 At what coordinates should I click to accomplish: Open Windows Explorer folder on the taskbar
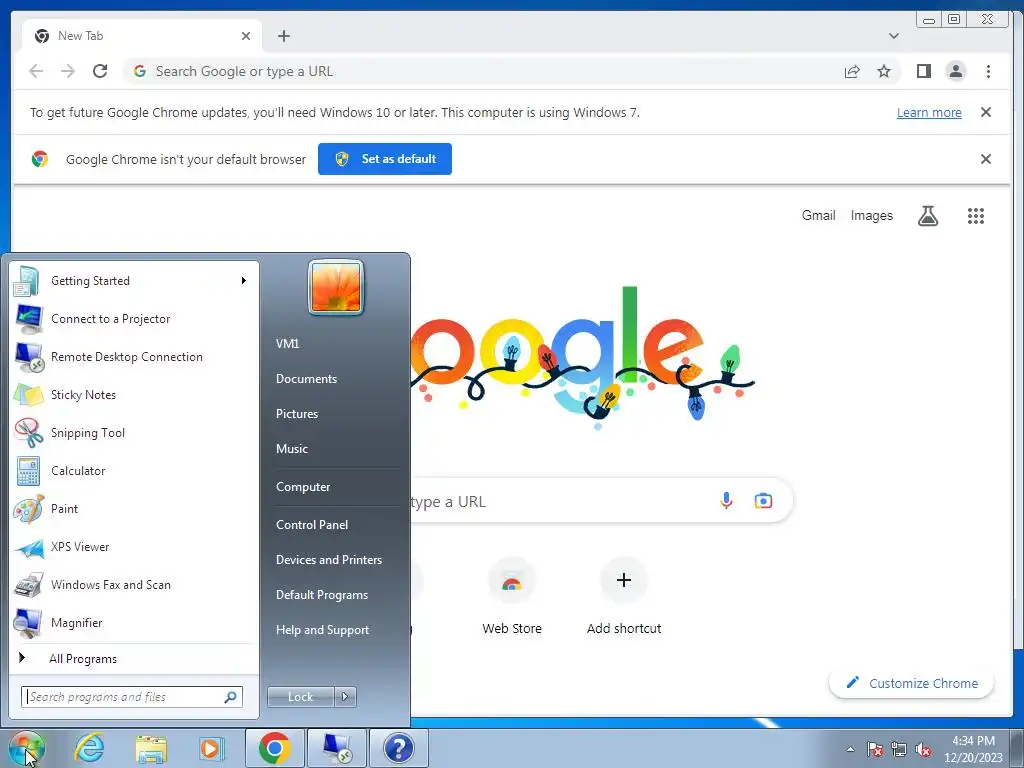tap(151, 748)
